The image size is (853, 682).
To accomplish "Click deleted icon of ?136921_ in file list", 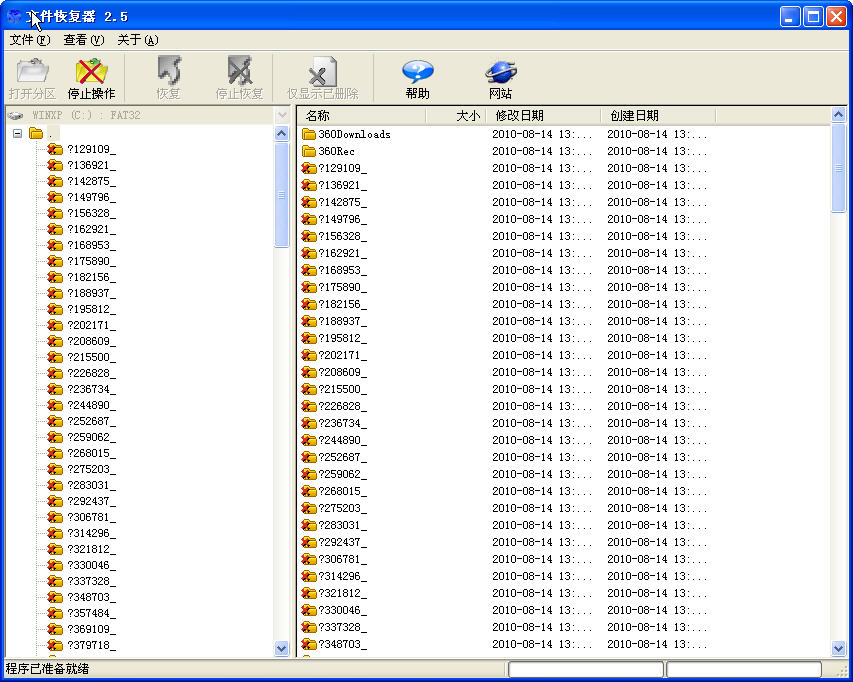I will point(308,185).
